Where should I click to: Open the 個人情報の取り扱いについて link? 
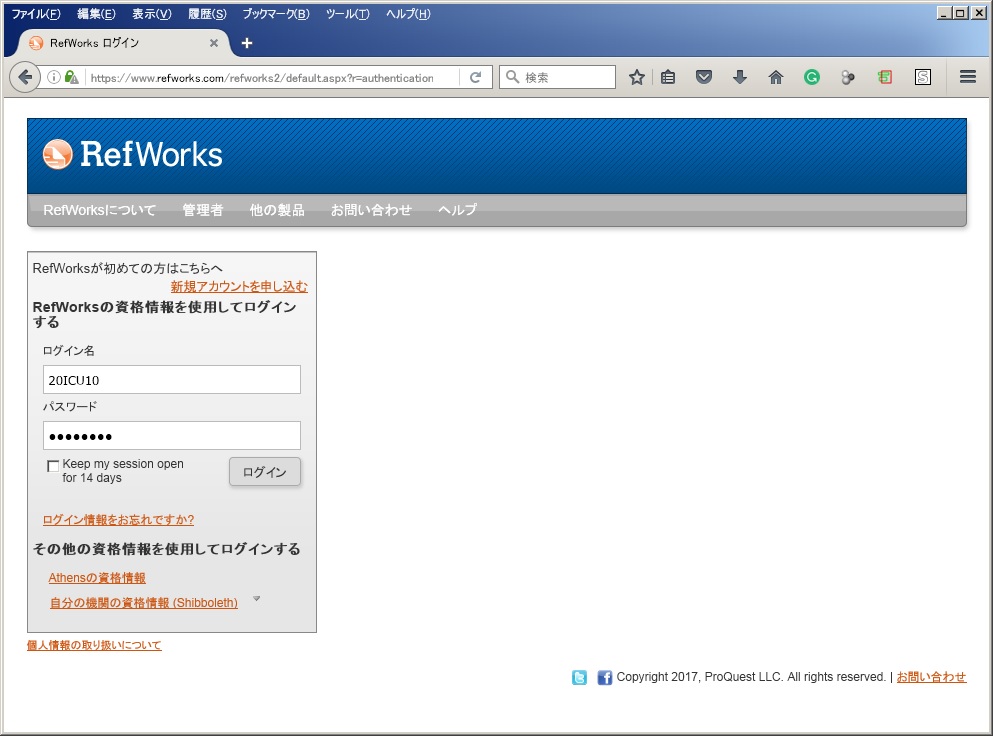[94, 645]
